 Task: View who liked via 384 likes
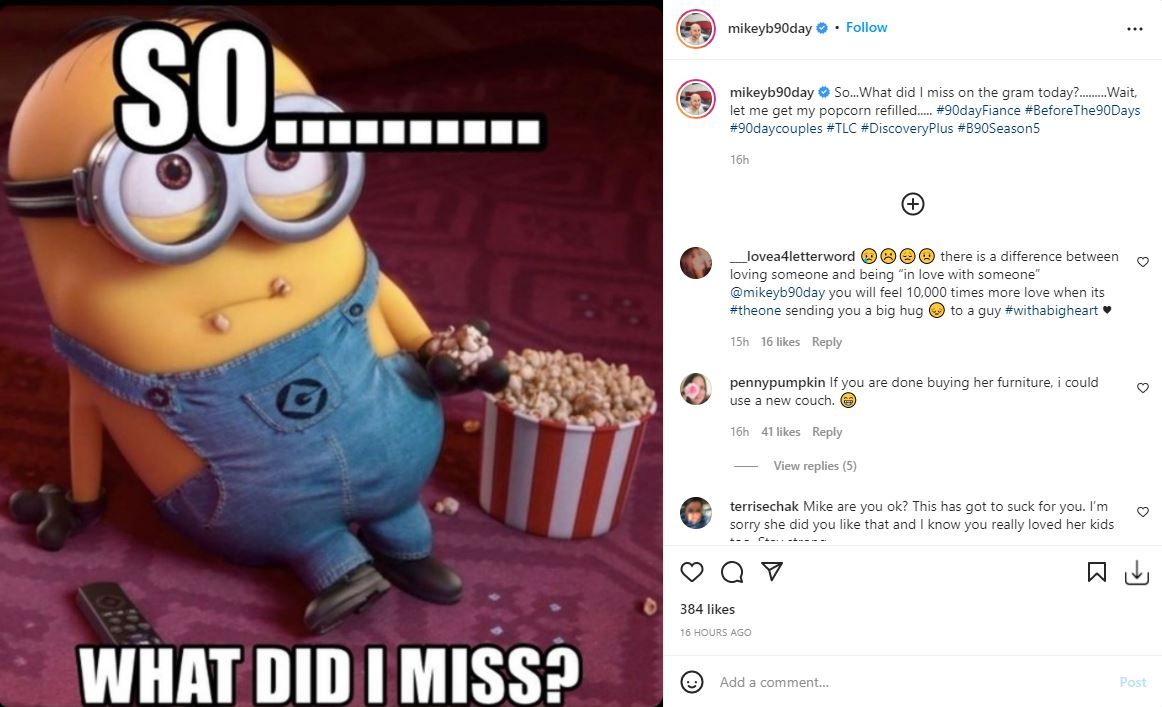click(x=708, y=609)
